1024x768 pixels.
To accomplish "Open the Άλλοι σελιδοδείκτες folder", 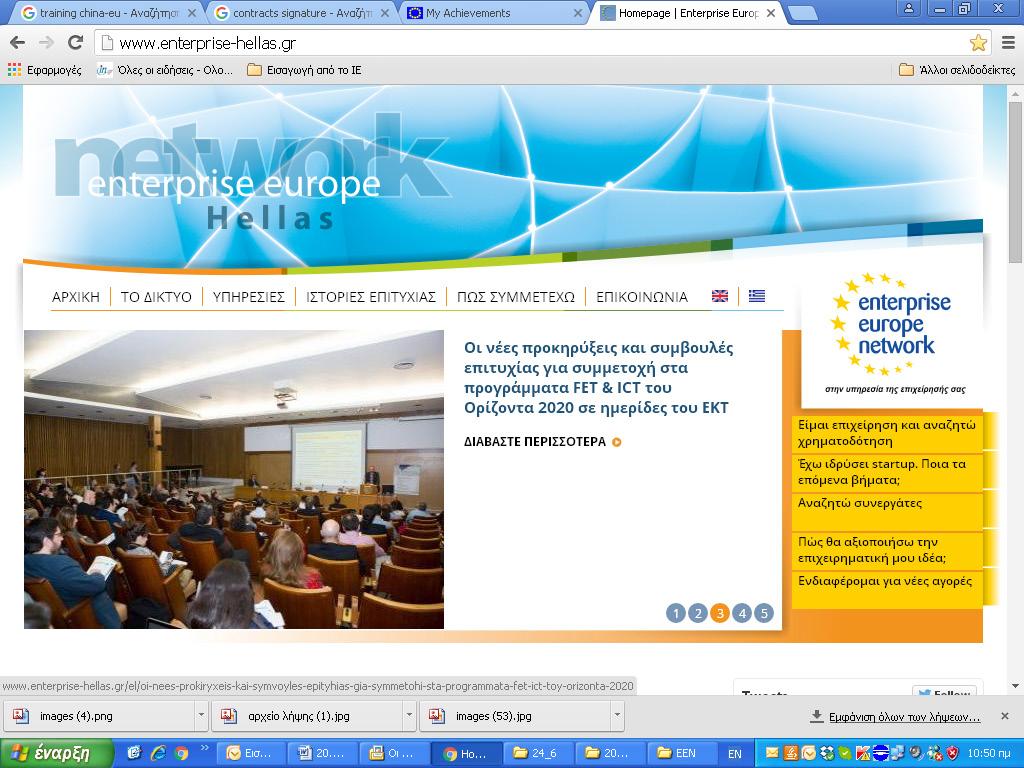I will (x=957, y=70).
